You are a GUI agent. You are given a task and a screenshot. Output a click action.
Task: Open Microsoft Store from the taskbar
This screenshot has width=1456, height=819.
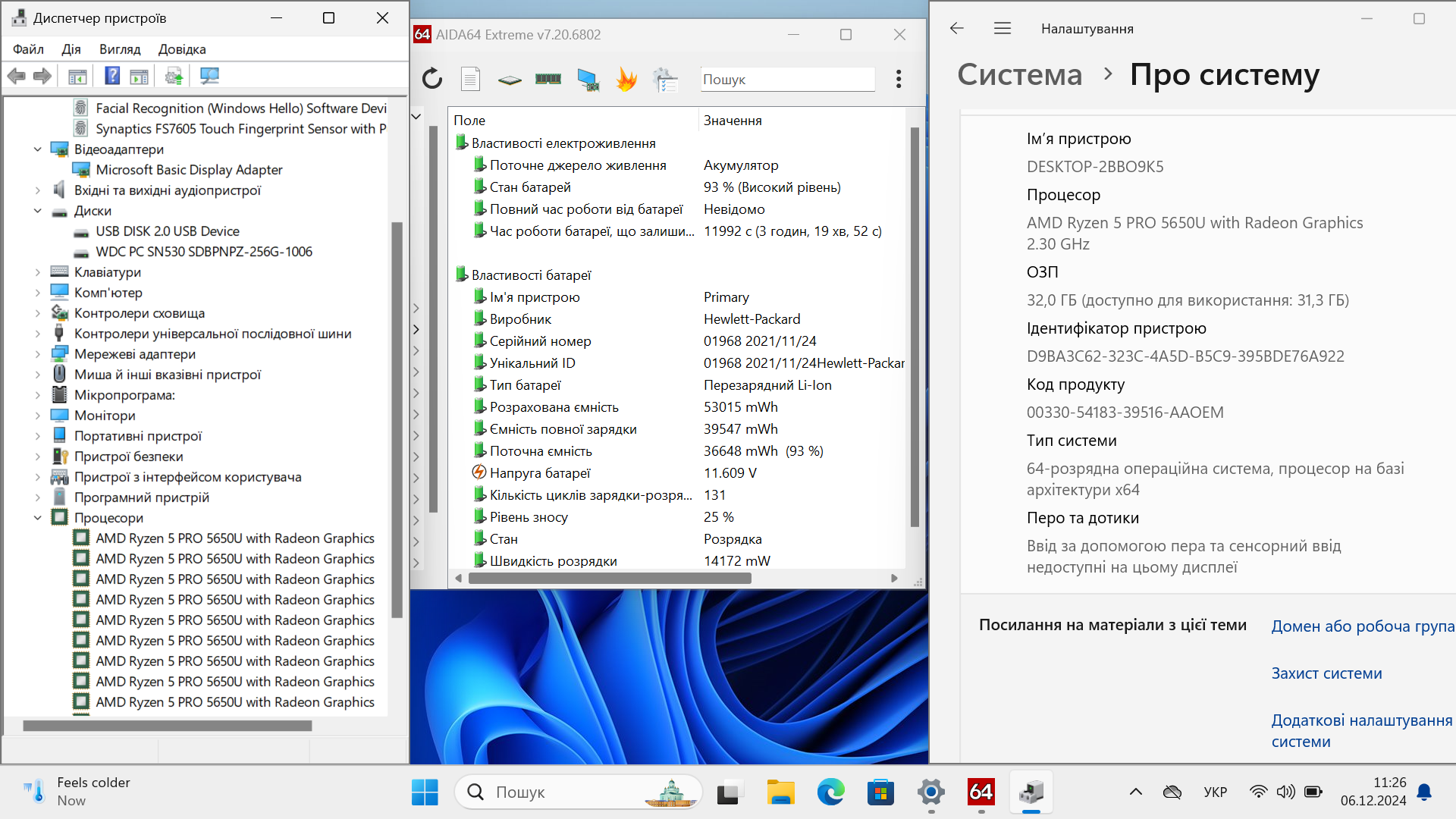tap(880, 792)
